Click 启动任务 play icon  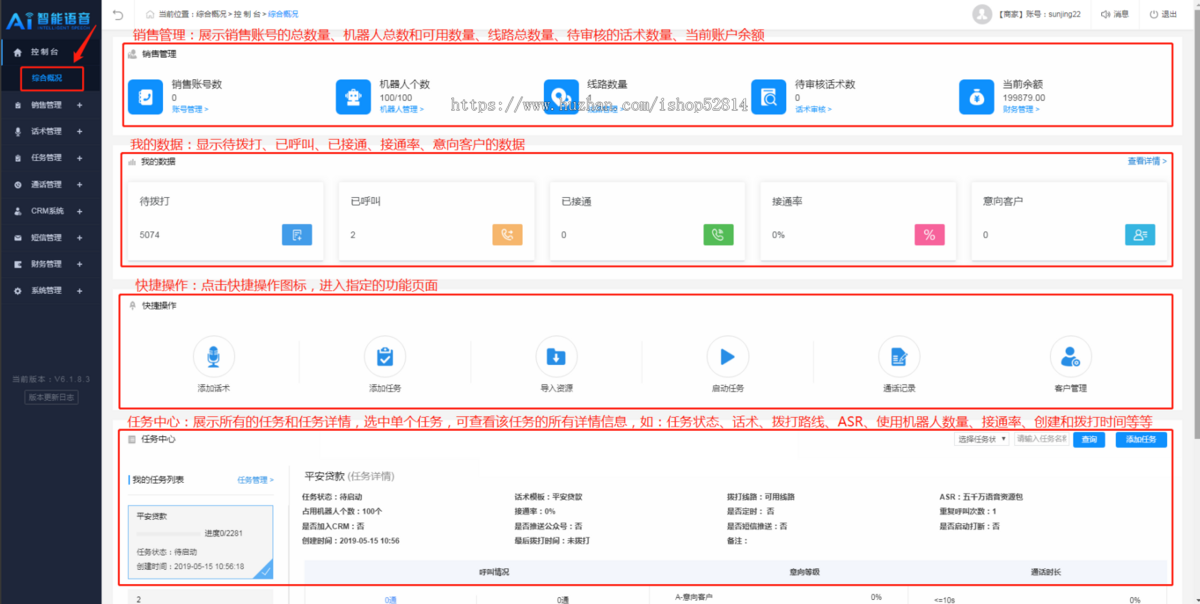728,356
